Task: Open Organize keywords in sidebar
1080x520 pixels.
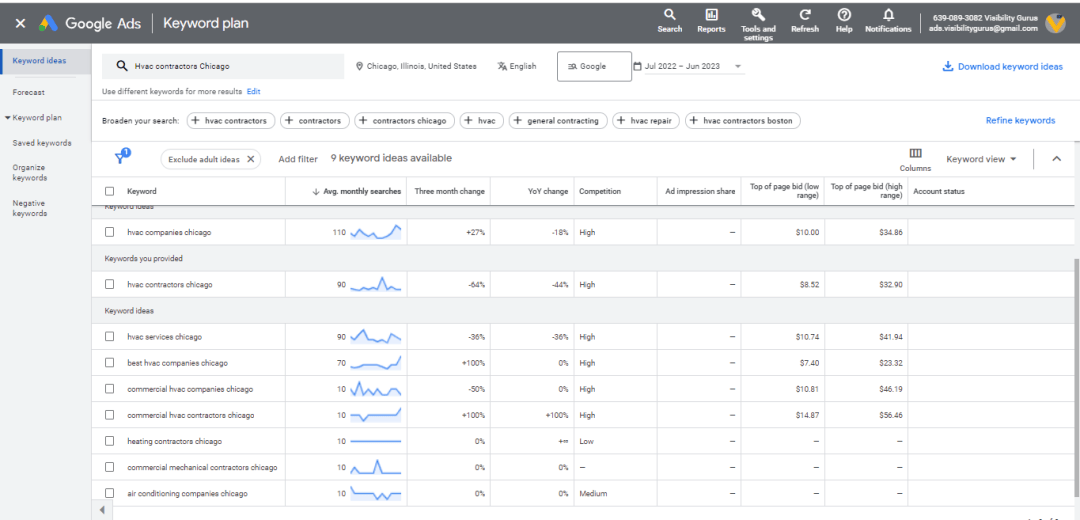Action: click(x=30, y=172)
